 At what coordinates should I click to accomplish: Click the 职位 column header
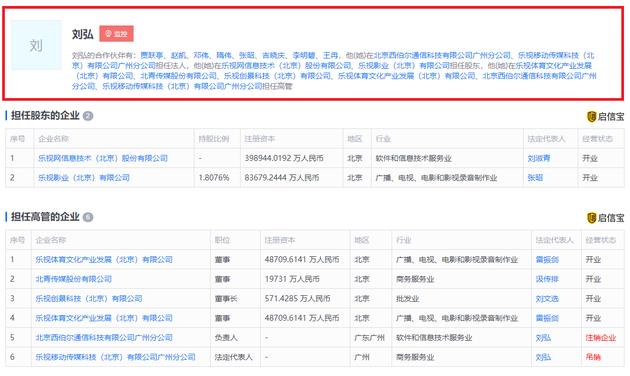(x=222, y=240)
